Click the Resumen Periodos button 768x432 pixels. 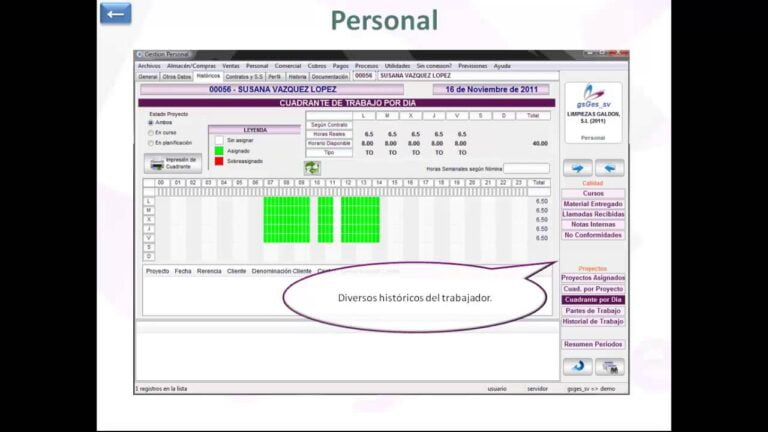[593, 344]
